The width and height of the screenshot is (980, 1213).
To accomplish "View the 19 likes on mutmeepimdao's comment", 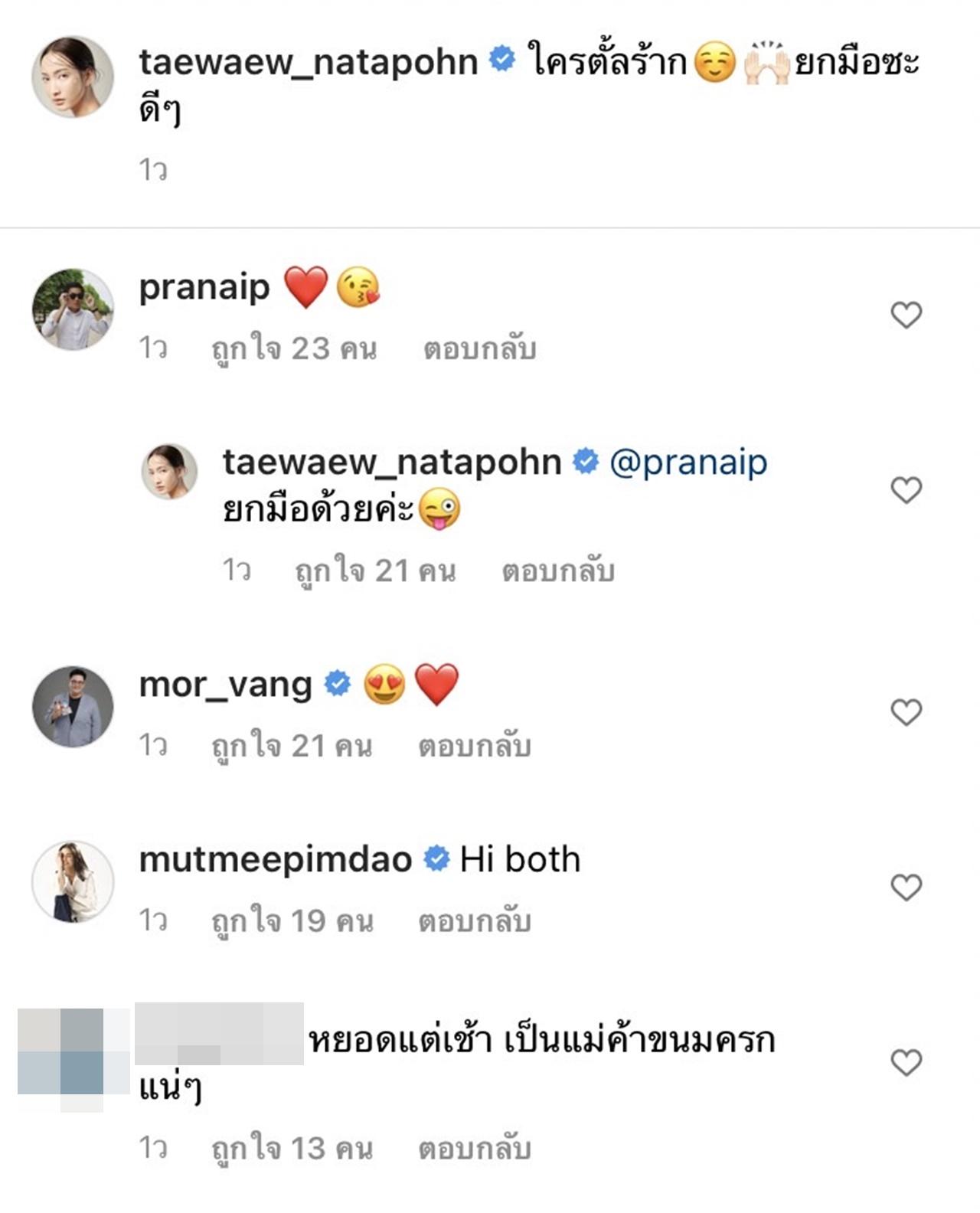I will click(292, 920).
